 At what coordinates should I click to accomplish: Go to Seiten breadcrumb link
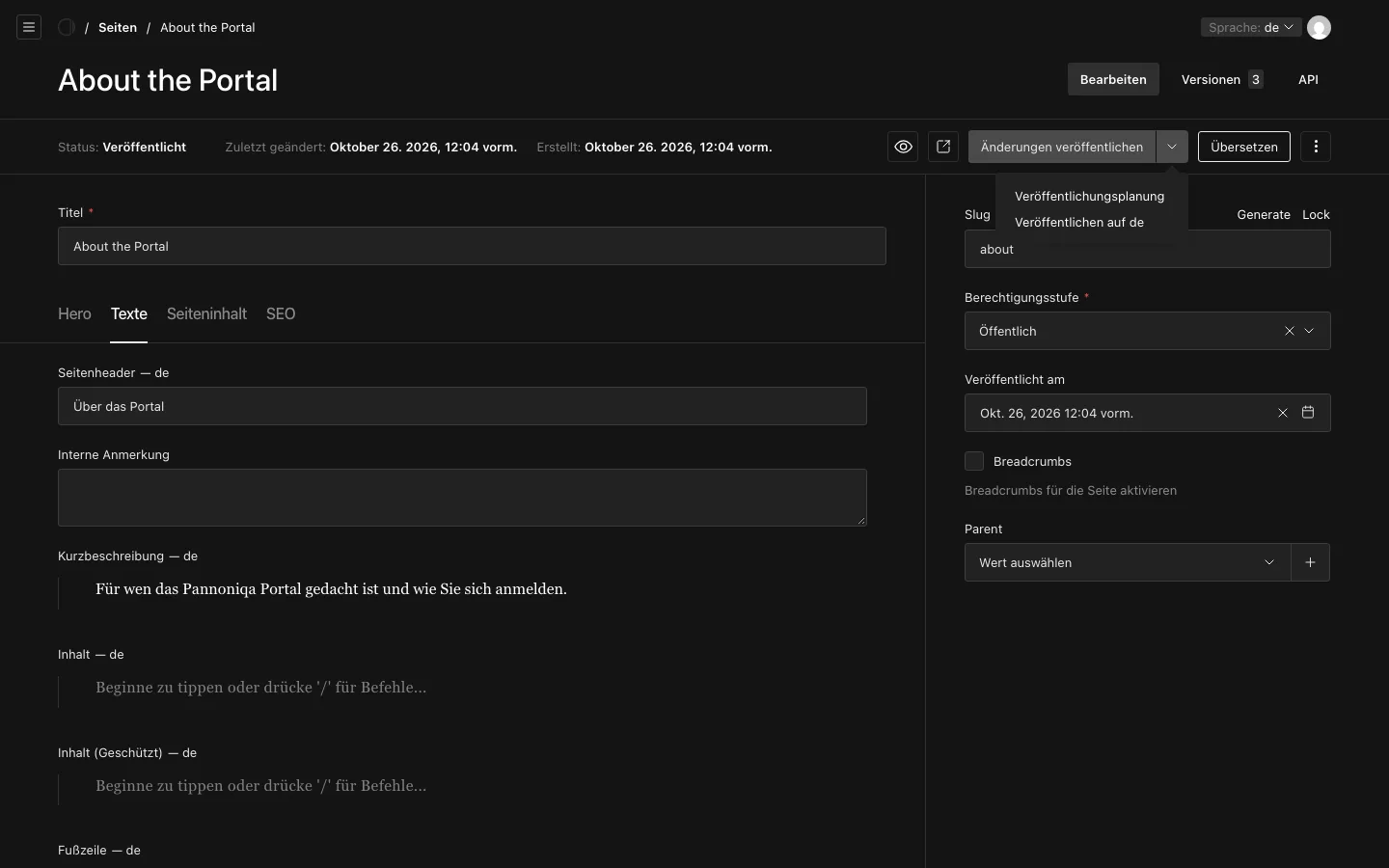click(118, 27)
